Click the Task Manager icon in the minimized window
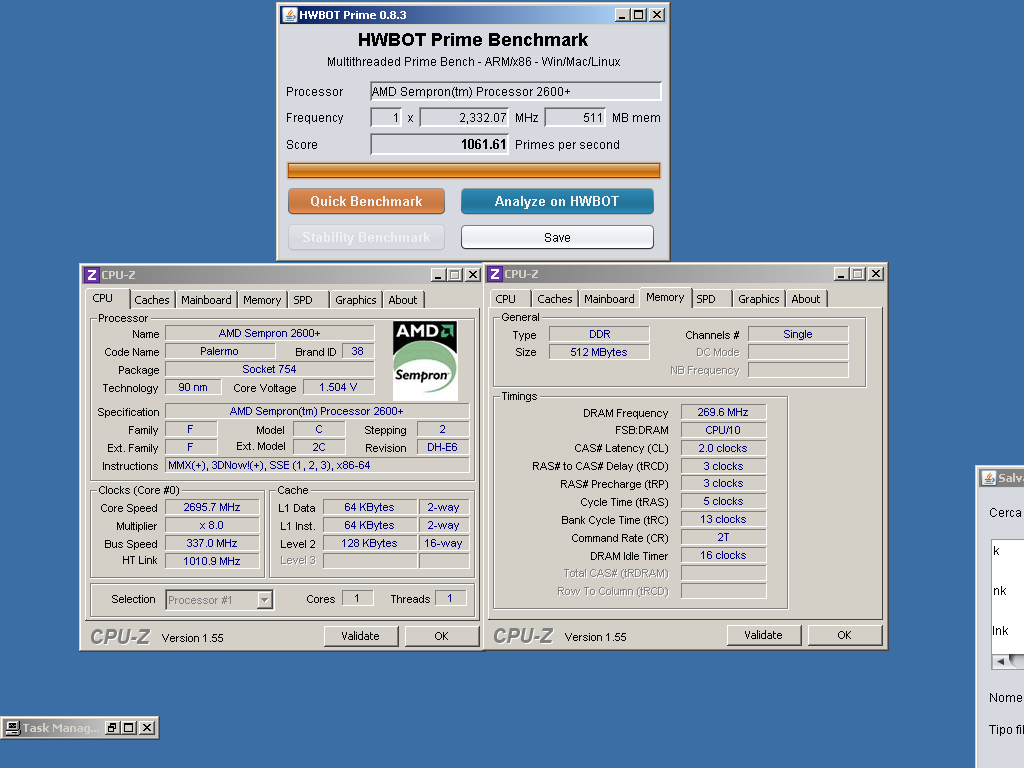This screenshot has width=1024, height=768. coord(12,728)
